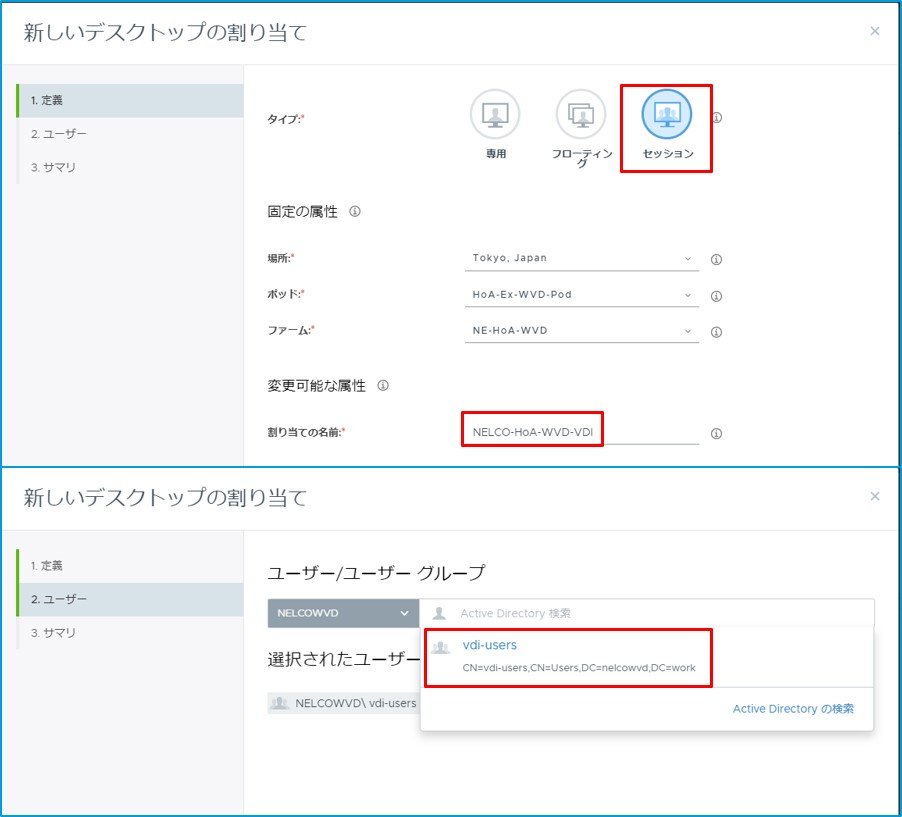Go to step 2. ユーザー in upper dialog
This screenshot has width=902, height=817.
coord(131,134)
